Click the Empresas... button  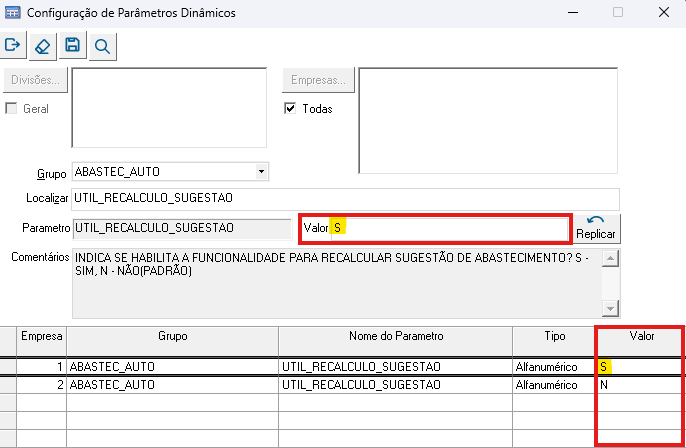pyautogui.click(x=318, y=80)
